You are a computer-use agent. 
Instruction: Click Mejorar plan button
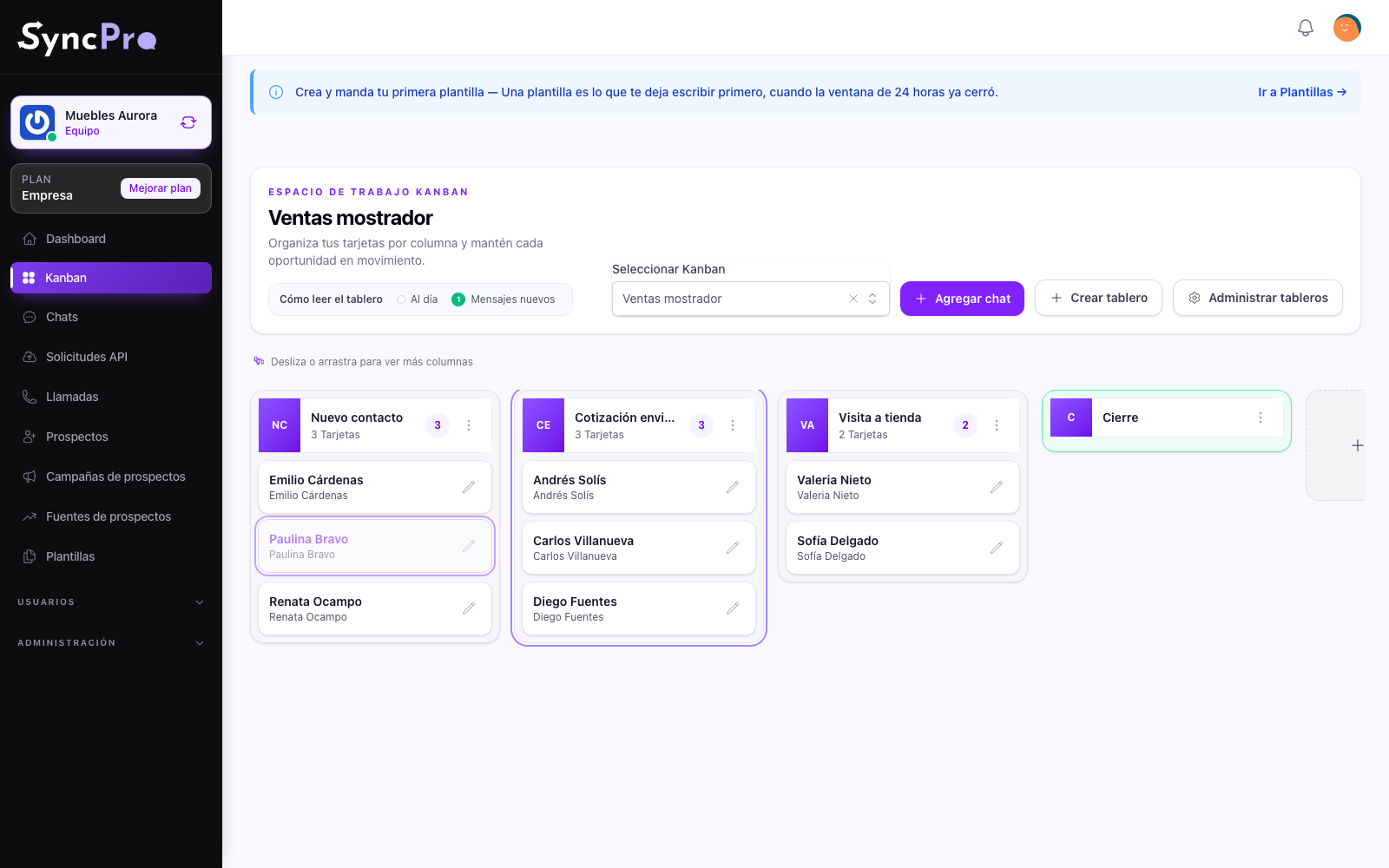(161, 188)
